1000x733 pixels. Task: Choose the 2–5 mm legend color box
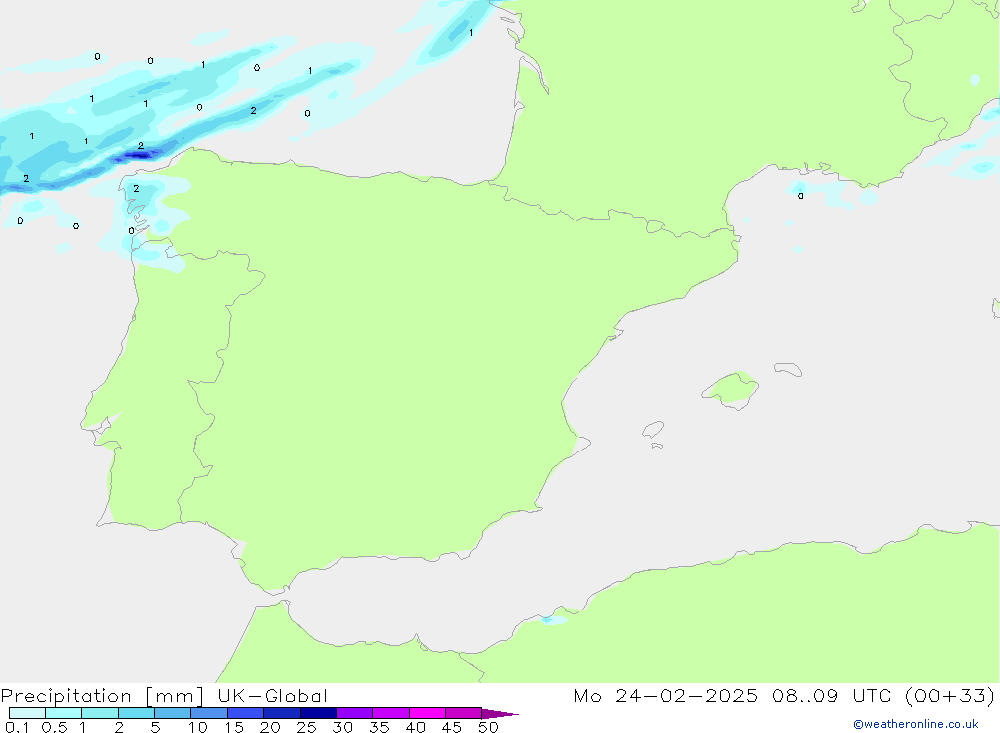pos(136,713)
